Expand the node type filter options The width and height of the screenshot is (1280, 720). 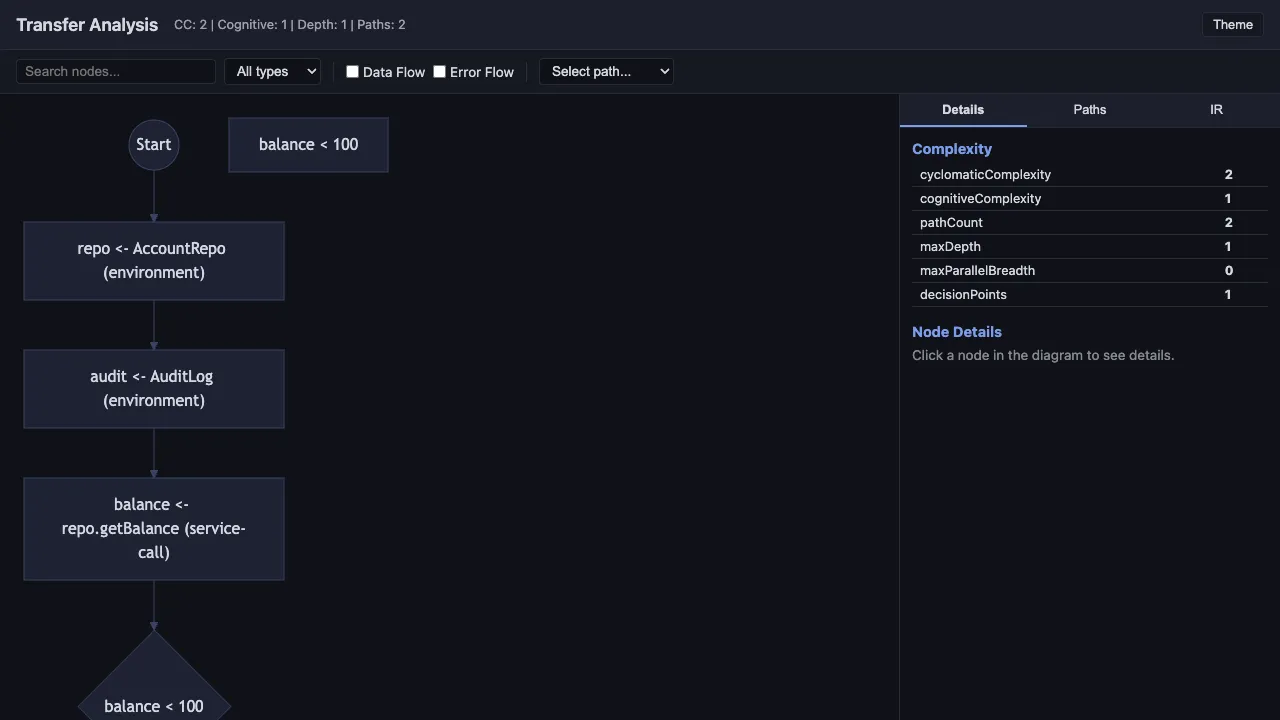pos(272,71)
